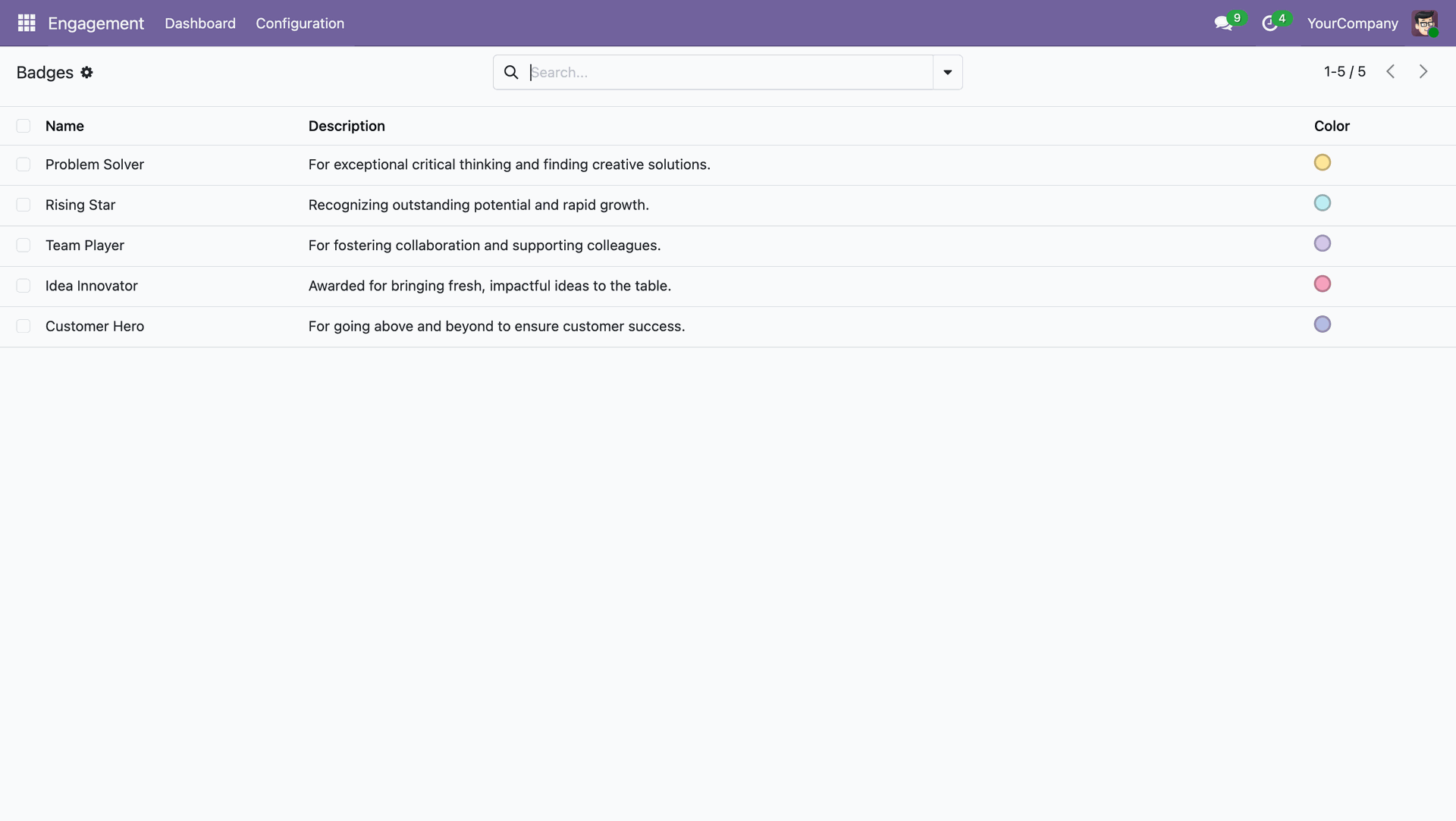Focus the Search input field

click(728, 72)
